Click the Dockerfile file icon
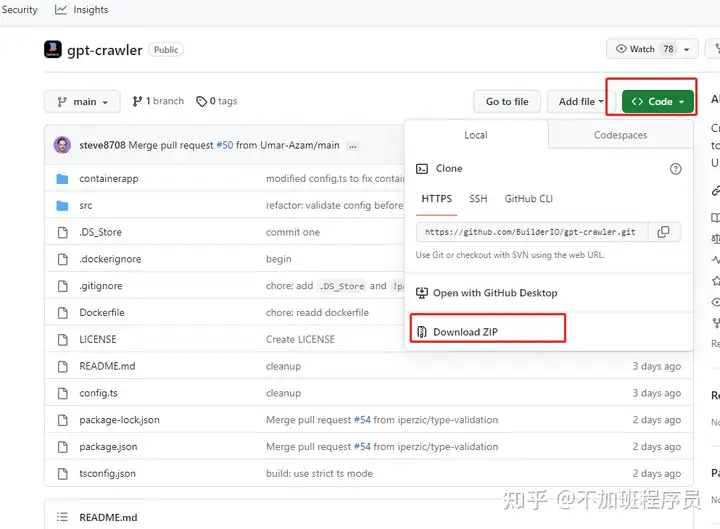The image size is (720, 529). click(x=62, y=313)
